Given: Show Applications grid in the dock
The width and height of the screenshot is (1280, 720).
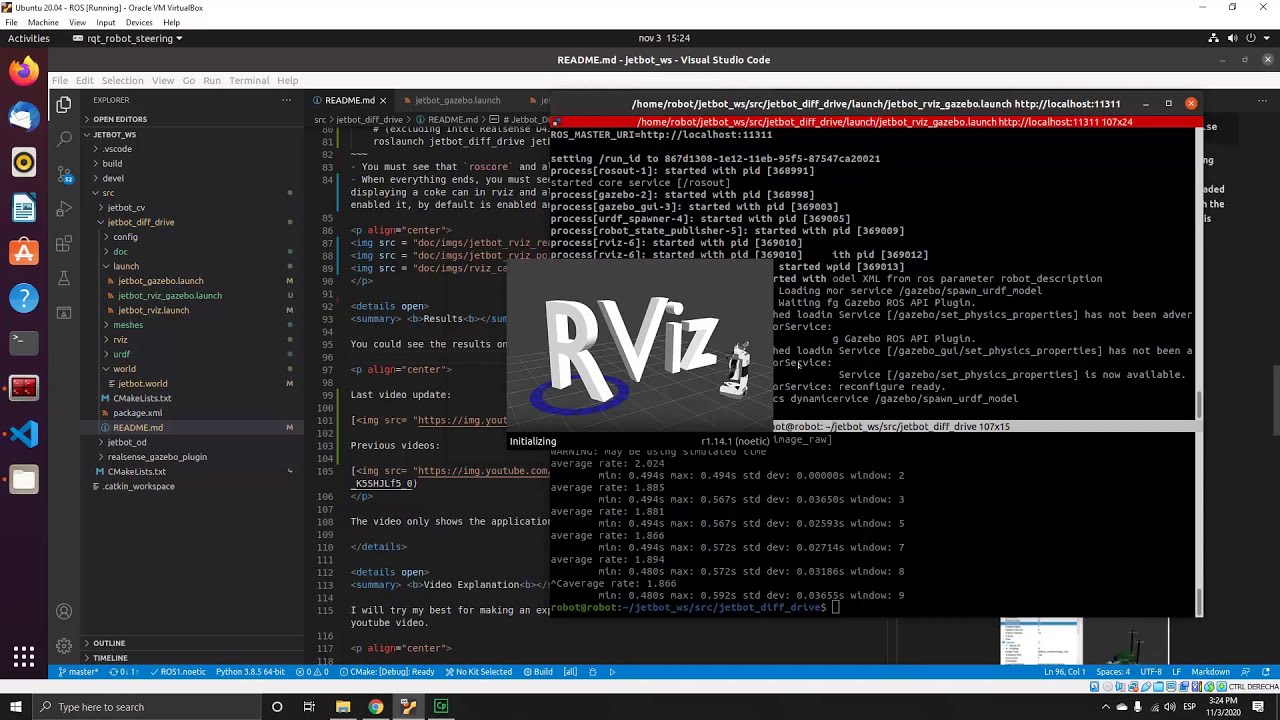Looking at the screenshot, I should pyautogui.click(x=24, y=657).
